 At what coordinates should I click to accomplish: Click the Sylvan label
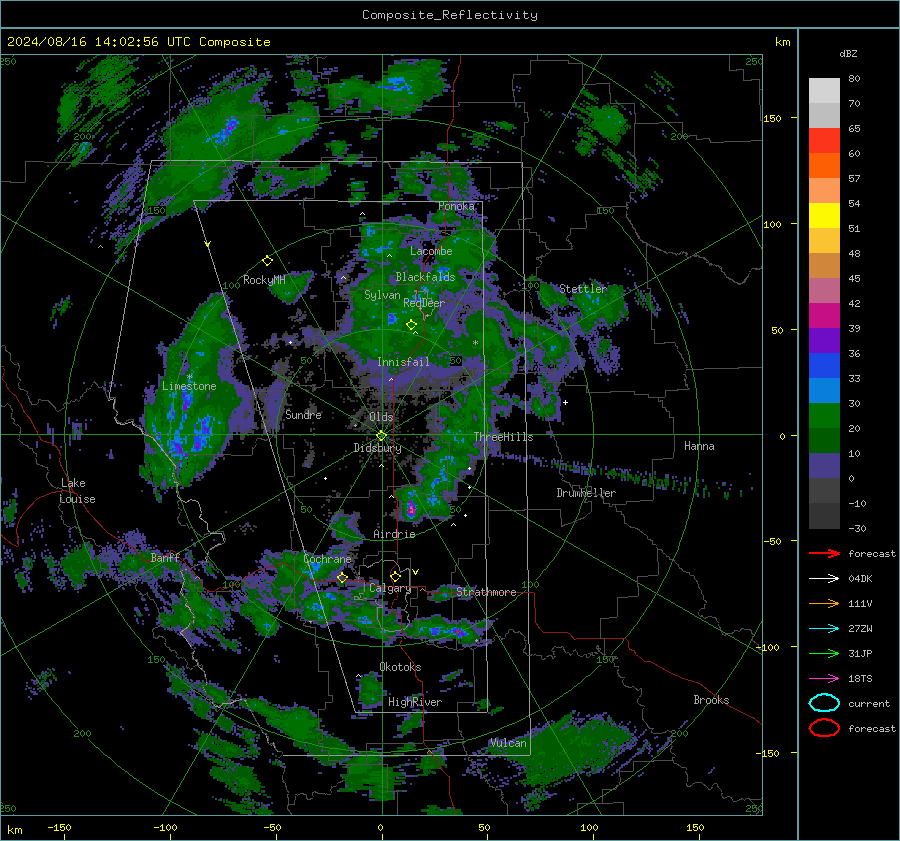click(382, 295)
